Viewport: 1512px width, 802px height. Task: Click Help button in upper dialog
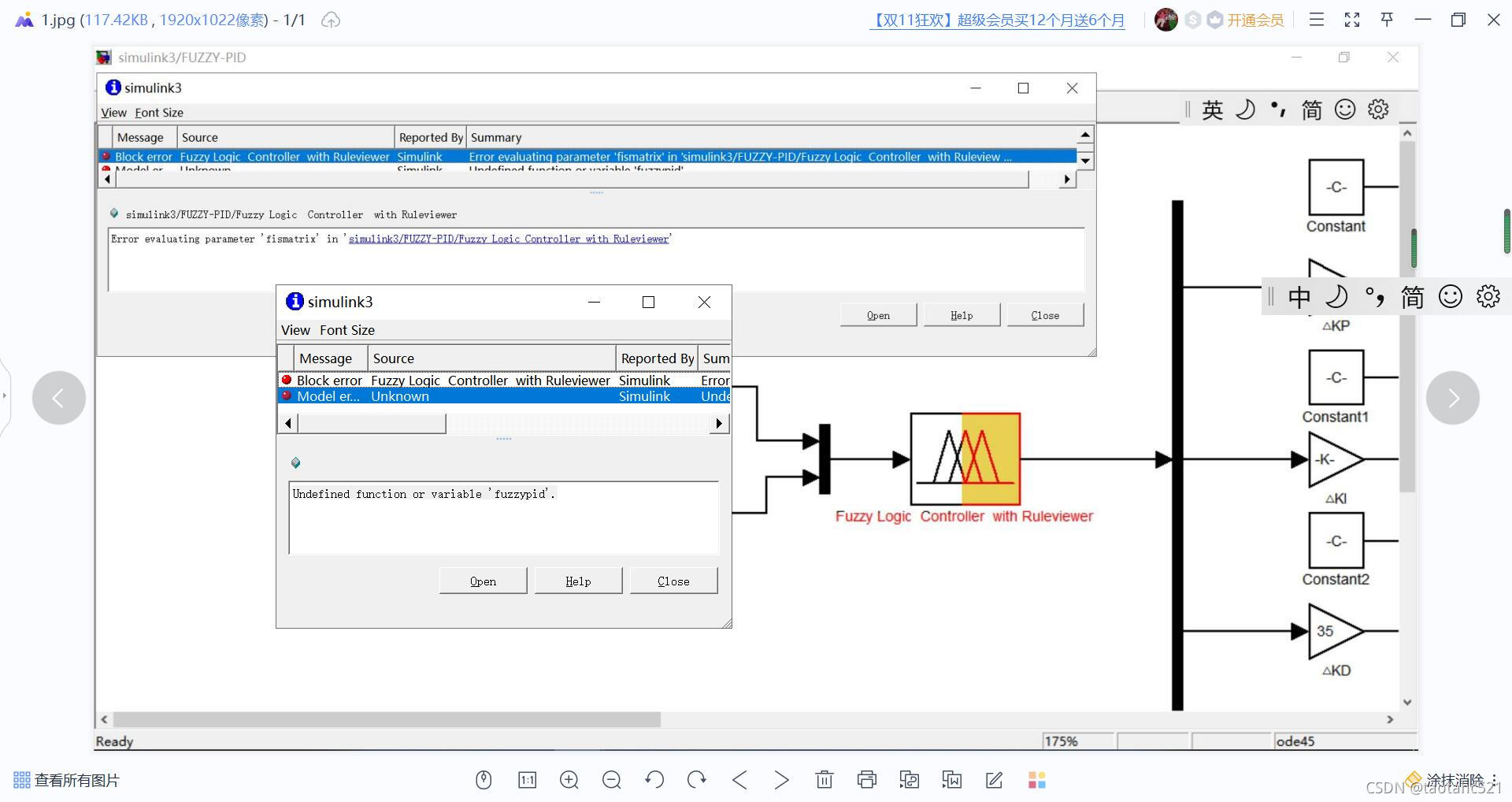[x=962, y=315]
